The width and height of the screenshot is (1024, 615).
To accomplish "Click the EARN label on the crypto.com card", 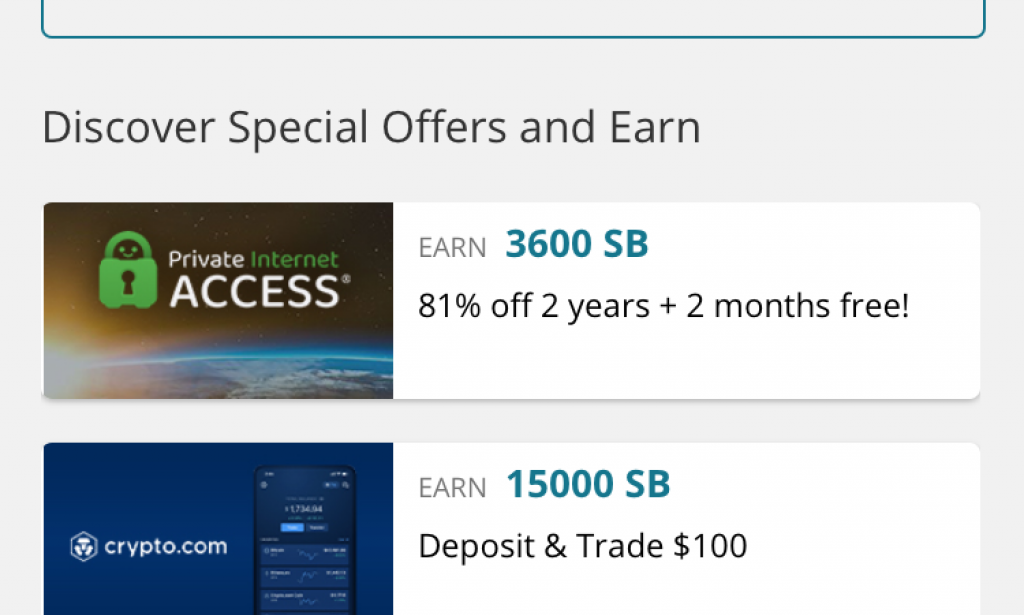I will click(x=452, y=488).
